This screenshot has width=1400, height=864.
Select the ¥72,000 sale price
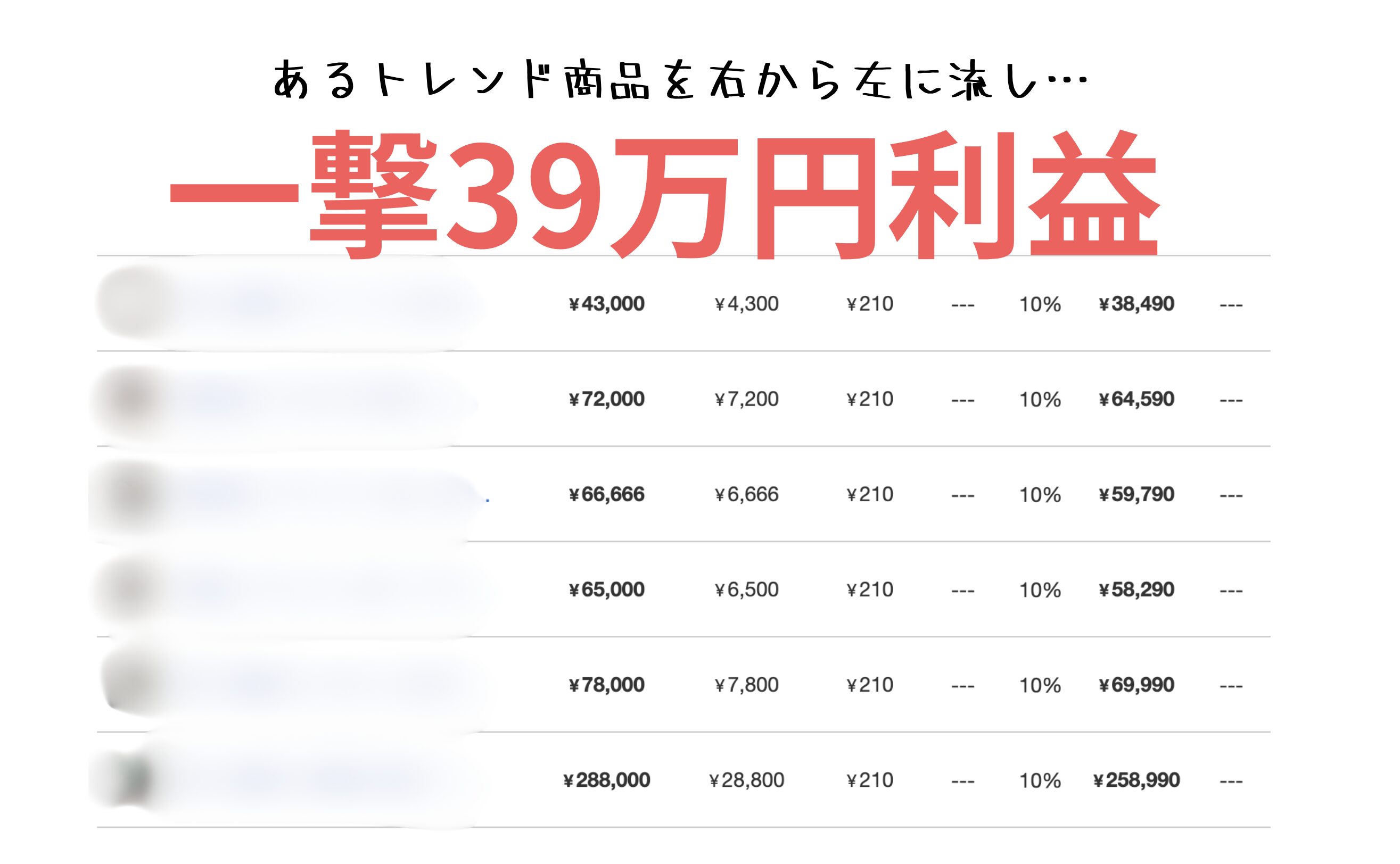pyautogui.click(x=606, y=399)
